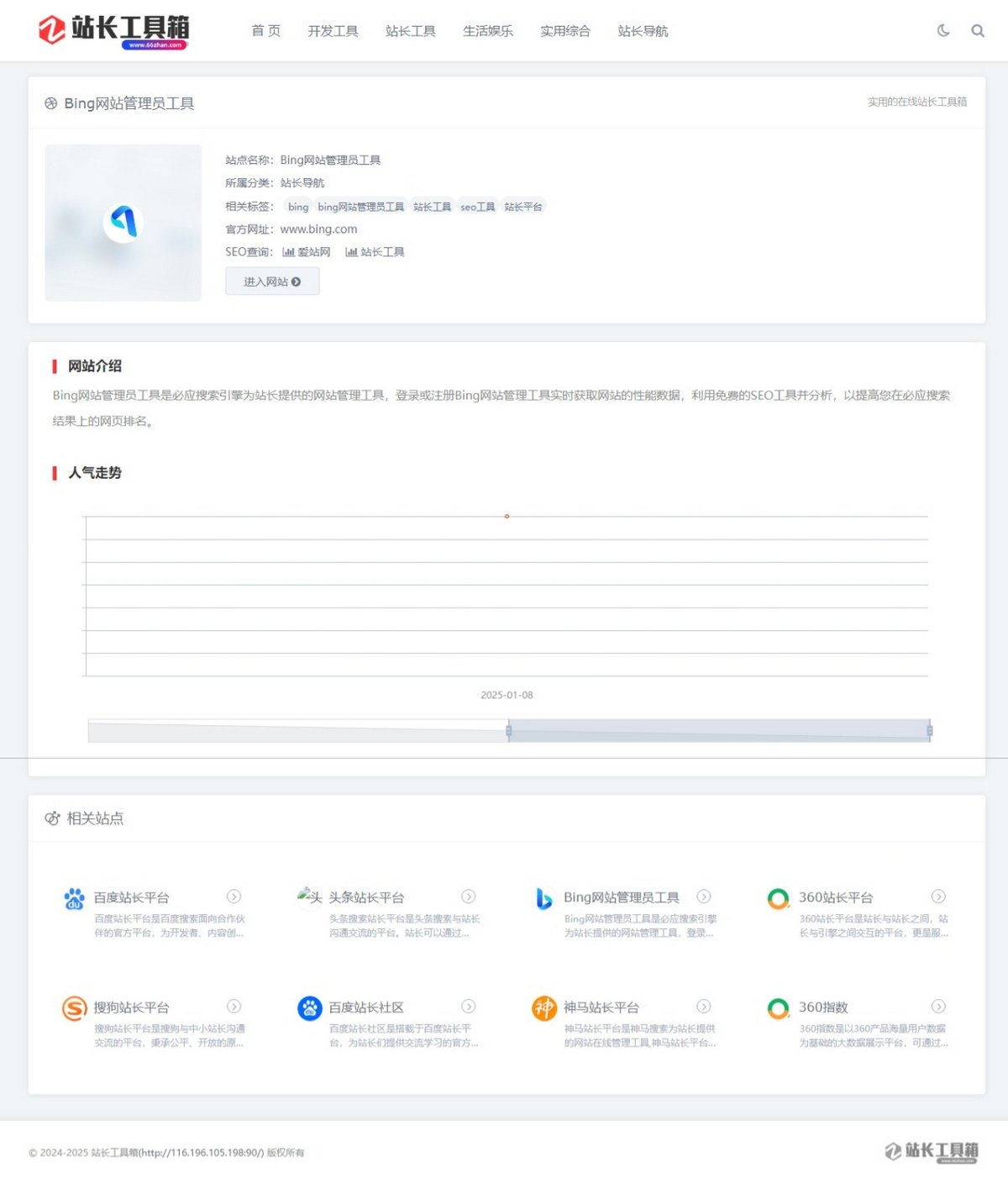Screen dimensions: 1008x1183
Task: Open 360站长平台 title link
Action: click(x=836, y=897)
